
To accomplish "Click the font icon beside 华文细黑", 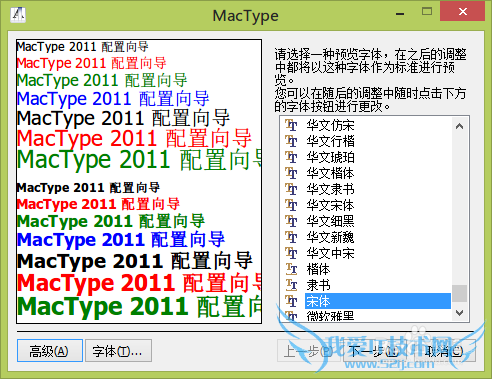I will tap(291, 221).
